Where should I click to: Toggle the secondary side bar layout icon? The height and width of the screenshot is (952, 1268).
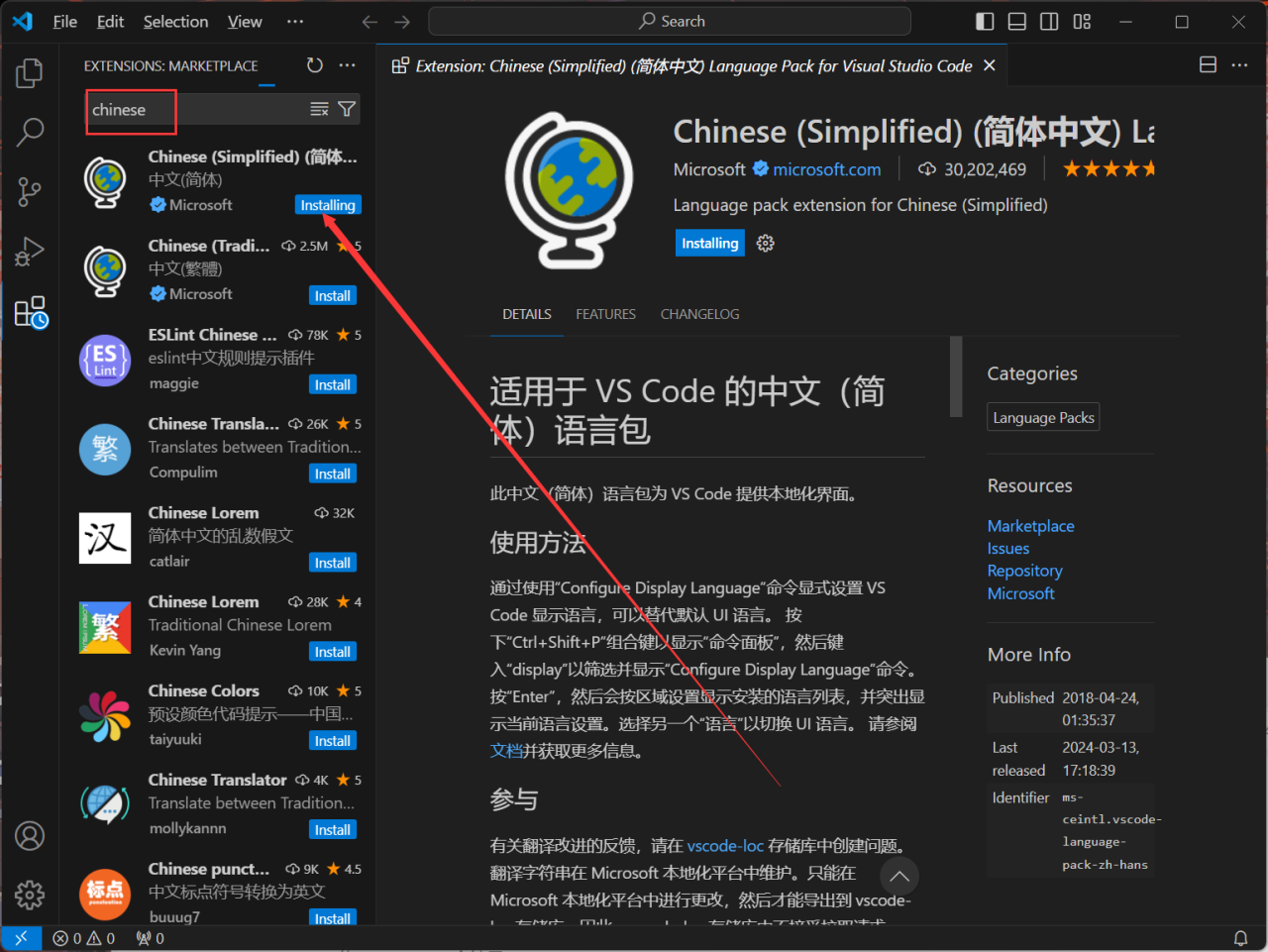(x=1049, y=22)
